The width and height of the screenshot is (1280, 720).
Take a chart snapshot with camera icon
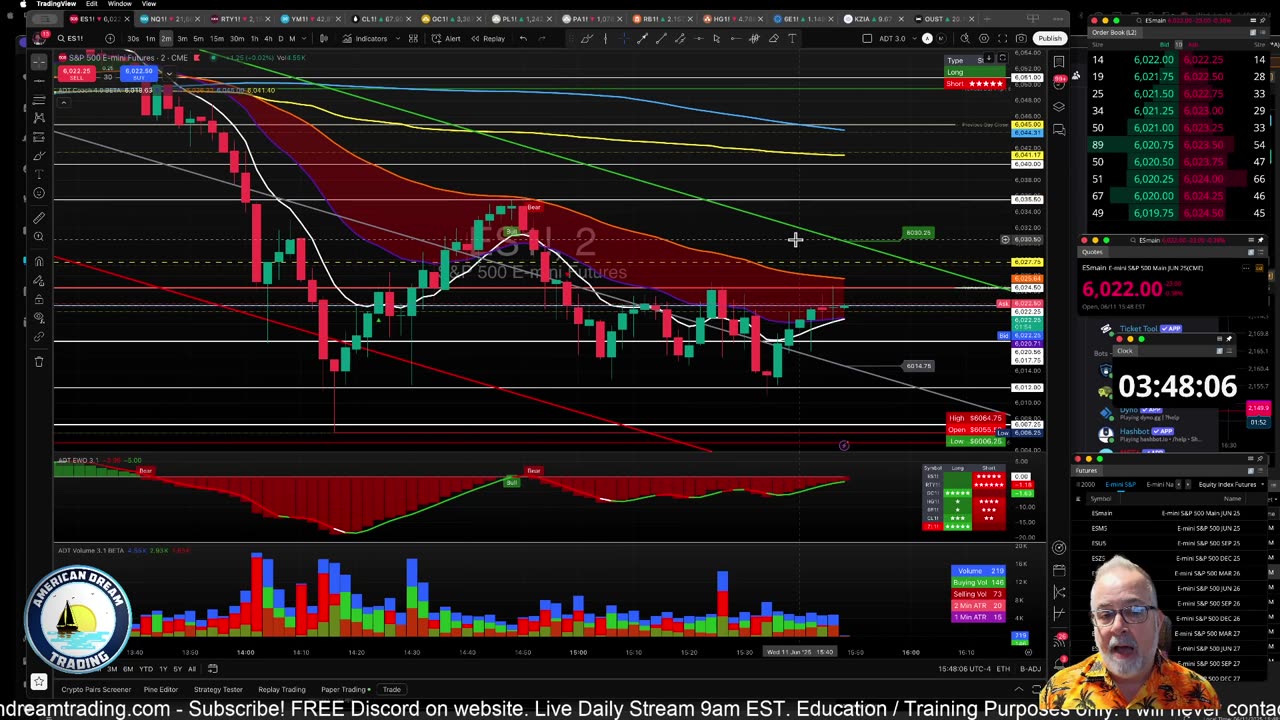click(1021, 38)
